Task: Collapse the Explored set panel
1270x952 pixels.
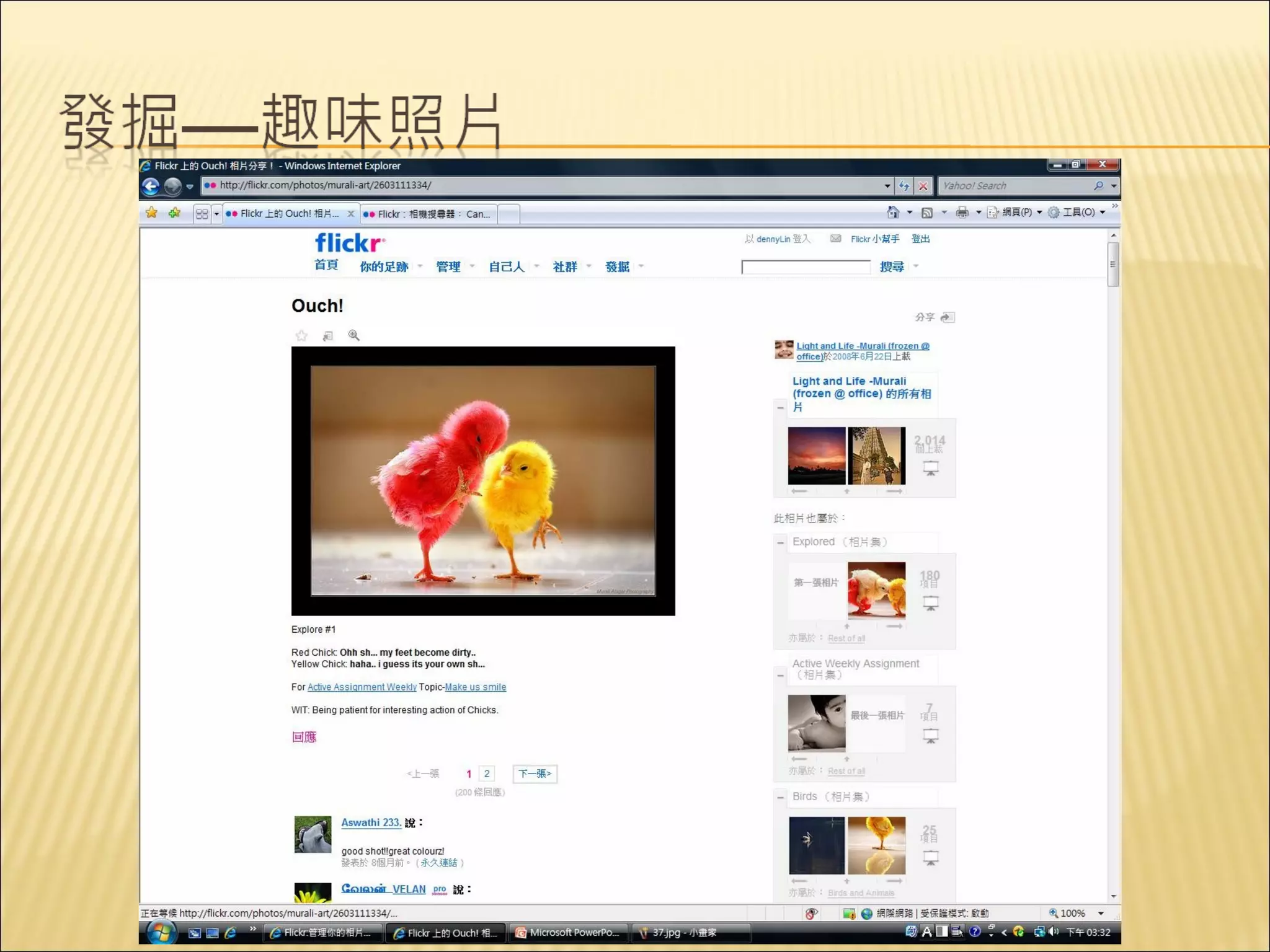Action: pos(780,542)
